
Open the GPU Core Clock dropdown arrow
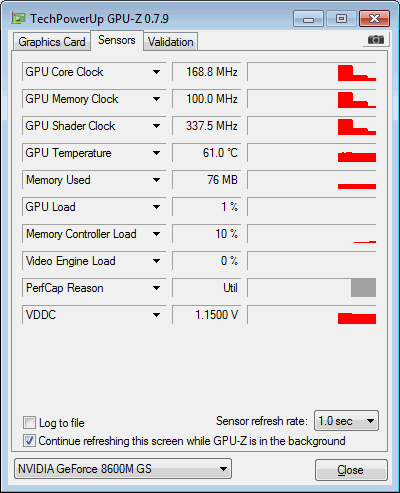point(156,72)
